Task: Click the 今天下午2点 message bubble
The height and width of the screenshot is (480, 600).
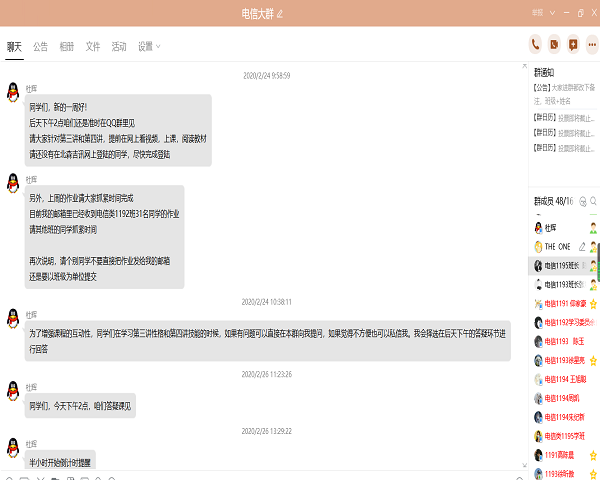Action: 80,406
